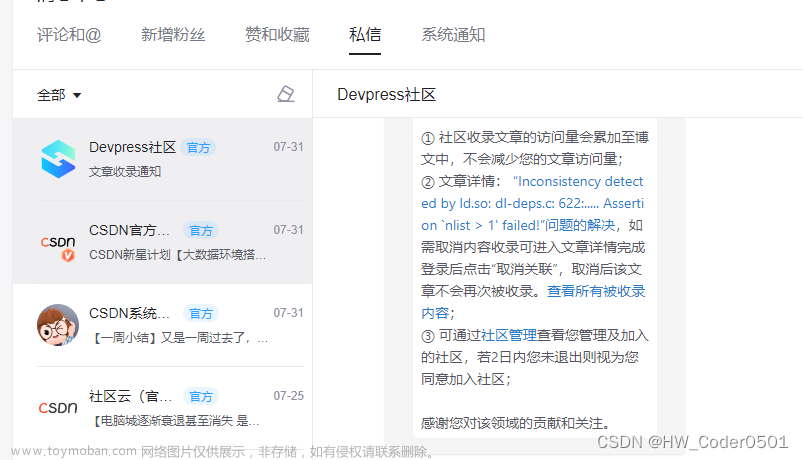The image size is (803, 460).
Task: Click 官方 badge beside CSDN系统
Action: coord(201,313)
